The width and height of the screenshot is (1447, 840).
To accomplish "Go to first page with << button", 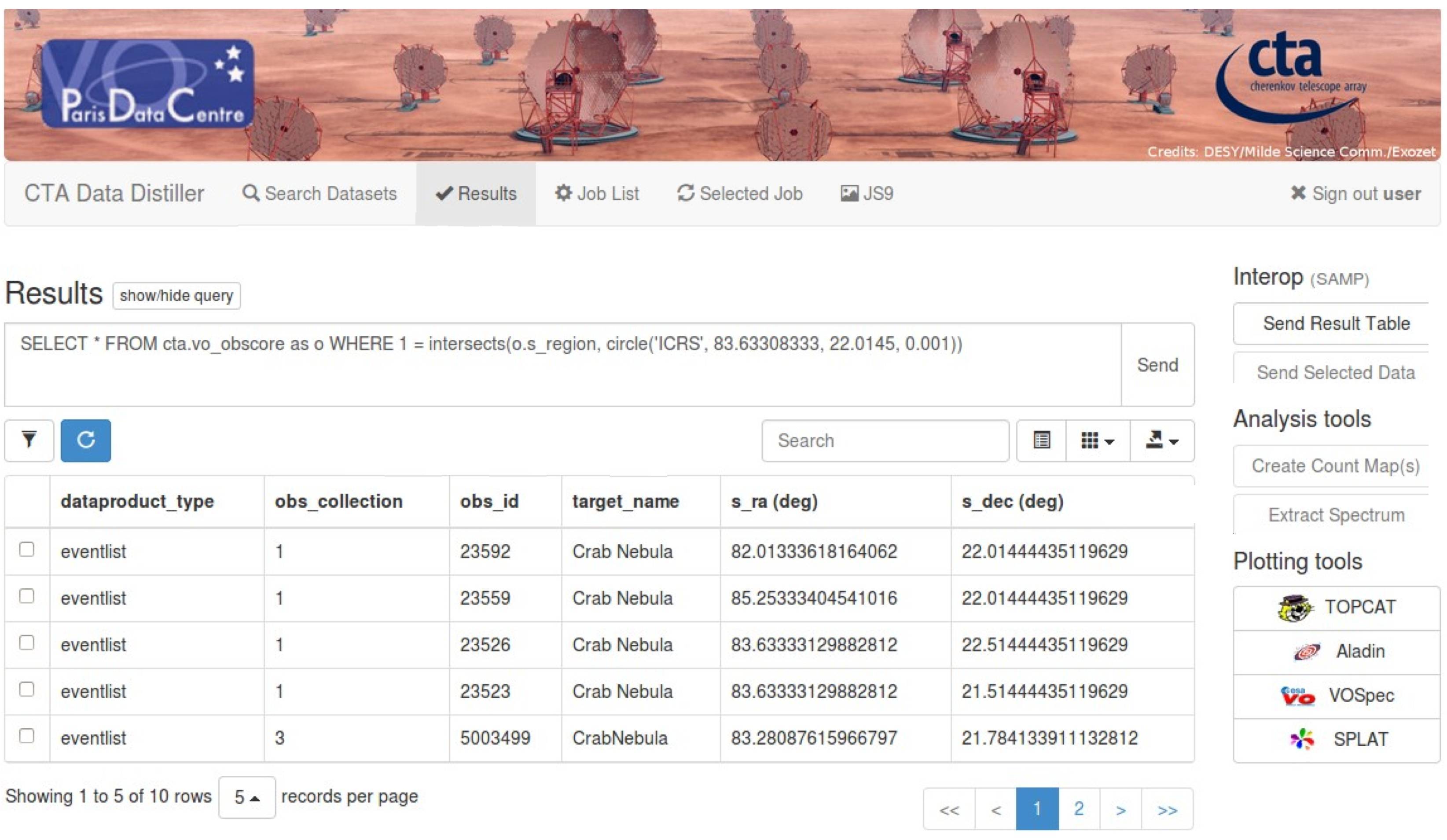I will [x=949, y=810].
